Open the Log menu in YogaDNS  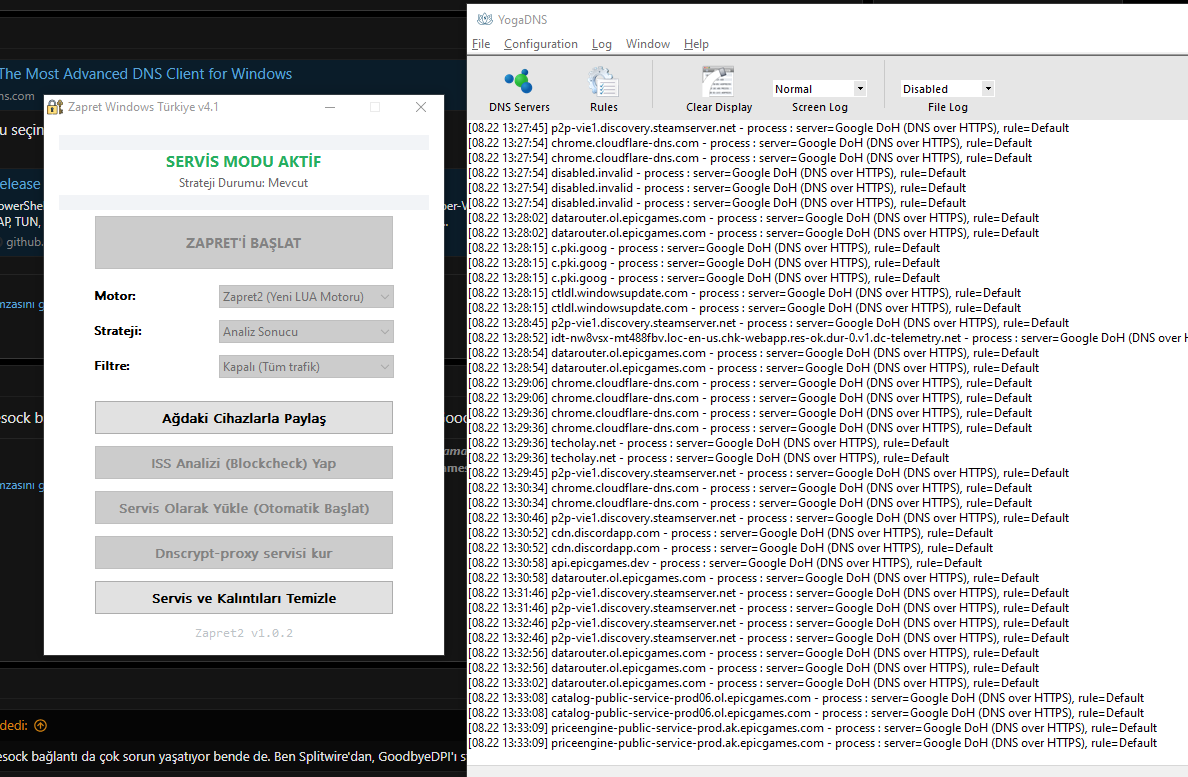click(602, 44)
